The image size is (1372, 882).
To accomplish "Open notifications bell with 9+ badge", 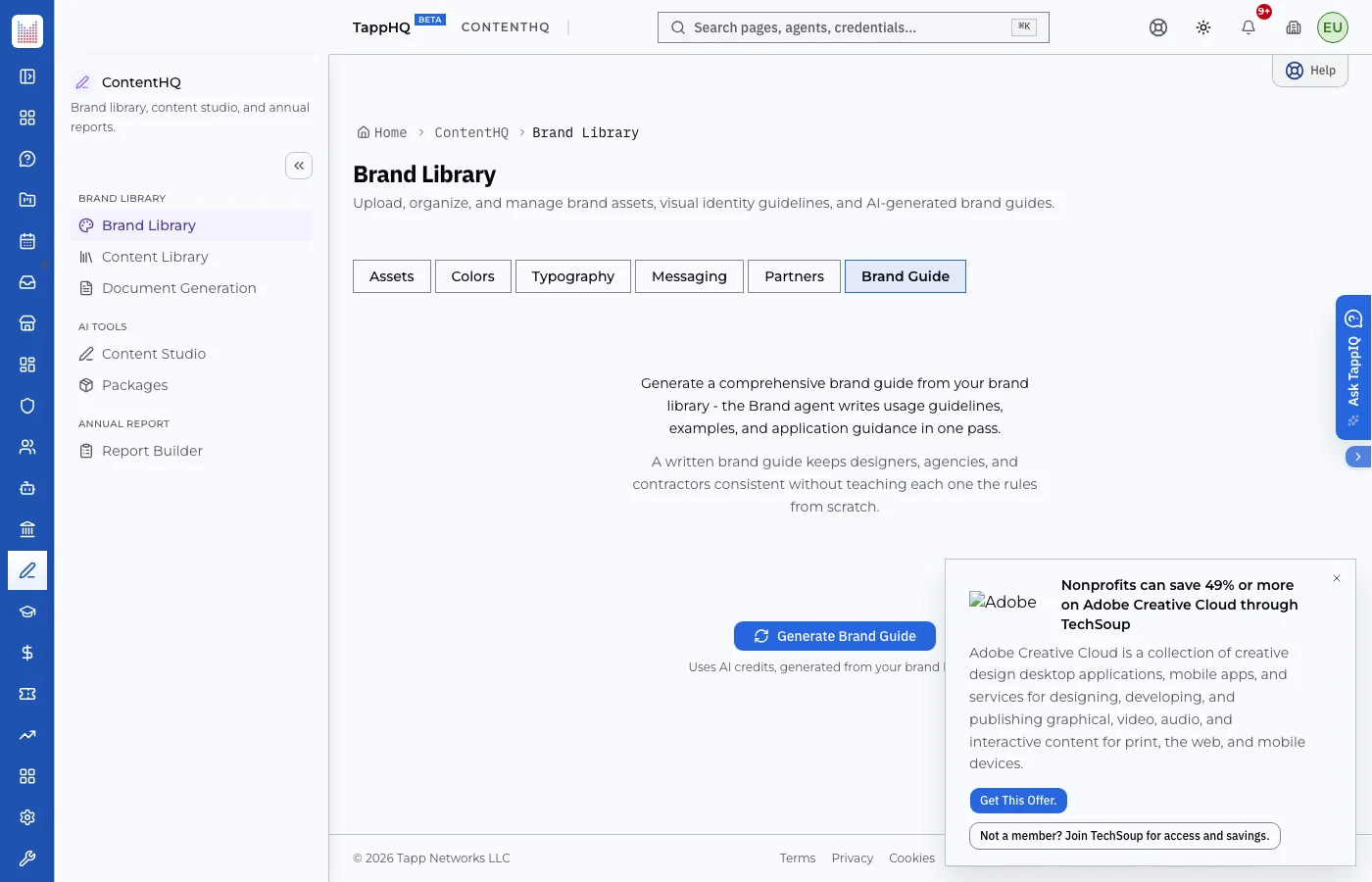I will [1249, 27].
